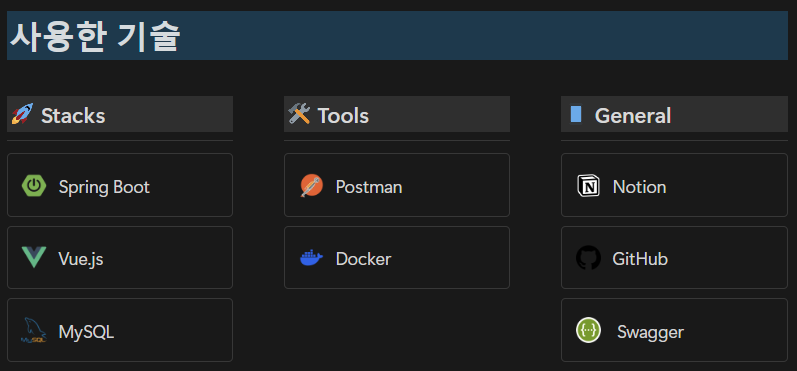Viewport: 797px width, 371px height.
Task: Click the Postman orange logo icon
Action: (312, 186)
